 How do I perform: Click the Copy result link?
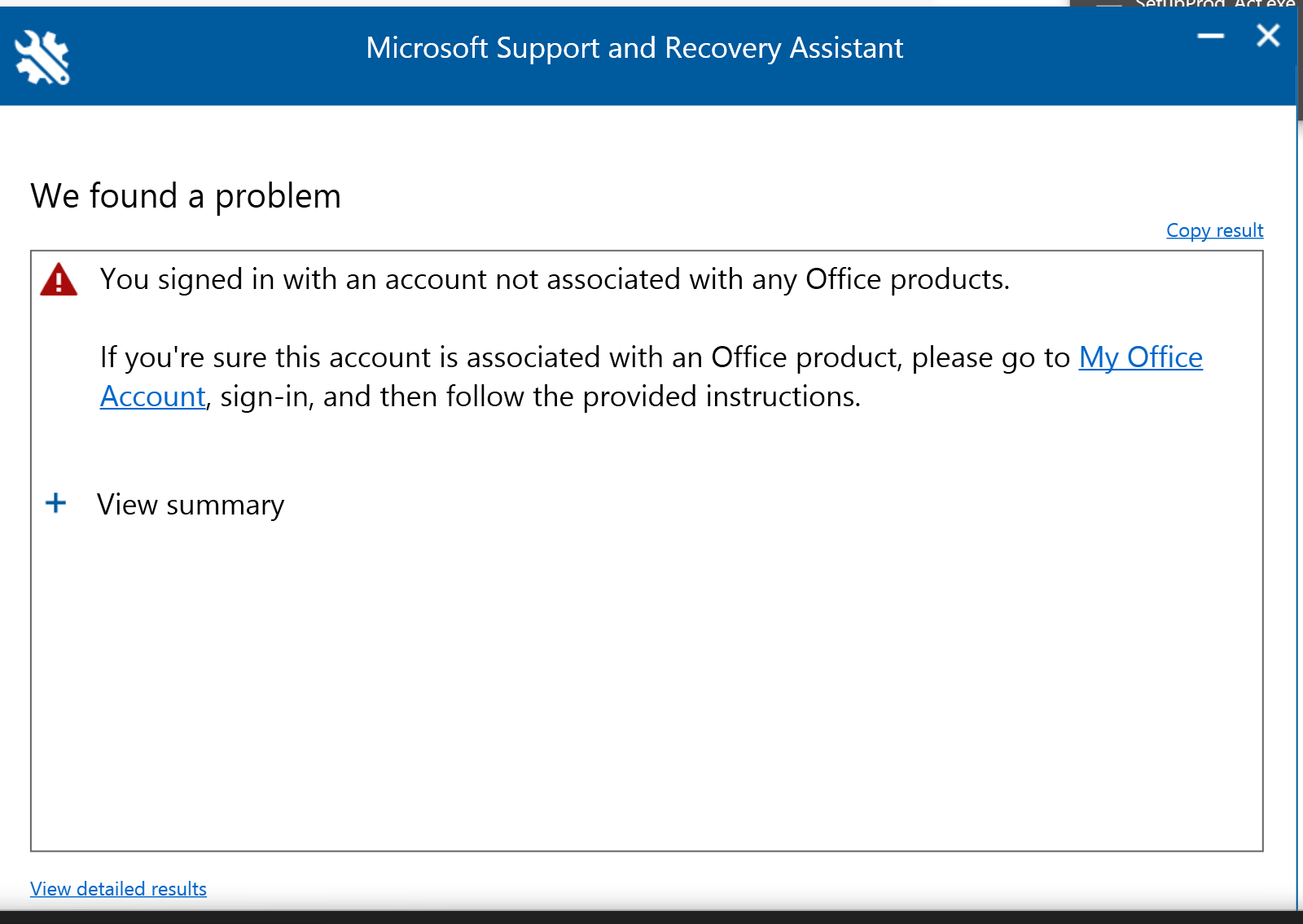pyautogui.click(x=1214, y=230)
